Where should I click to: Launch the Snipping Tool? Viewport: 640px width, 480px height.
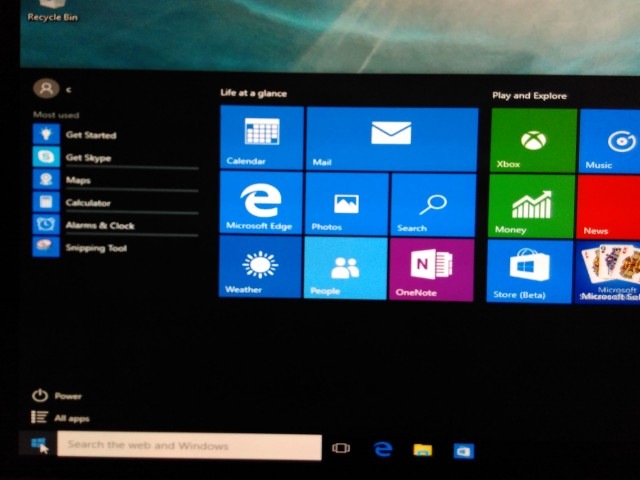pyautogui.click(x=116, y=247)
